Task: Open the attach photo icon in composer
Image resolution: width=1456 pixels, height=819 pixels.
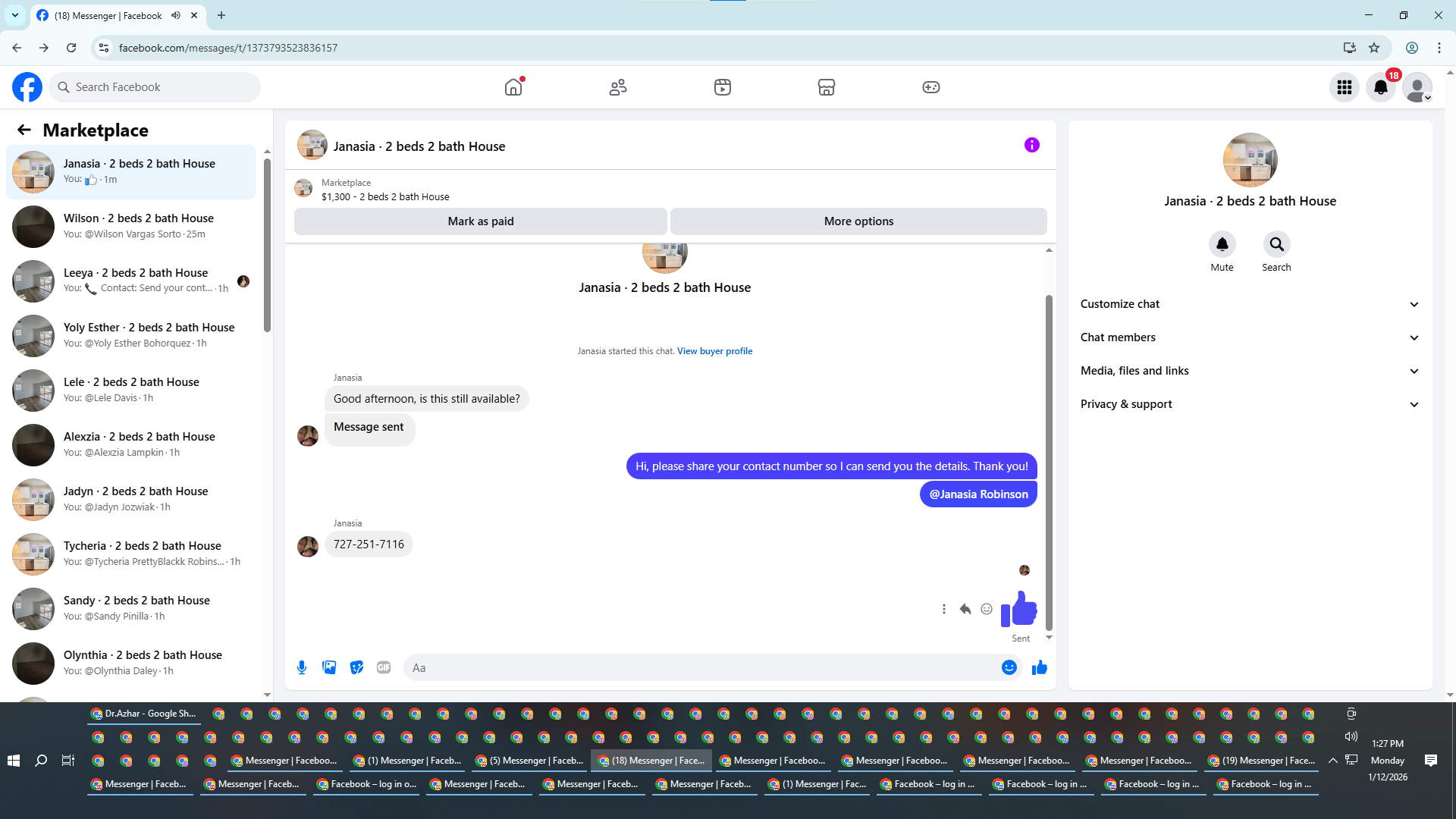Action: 329,667
